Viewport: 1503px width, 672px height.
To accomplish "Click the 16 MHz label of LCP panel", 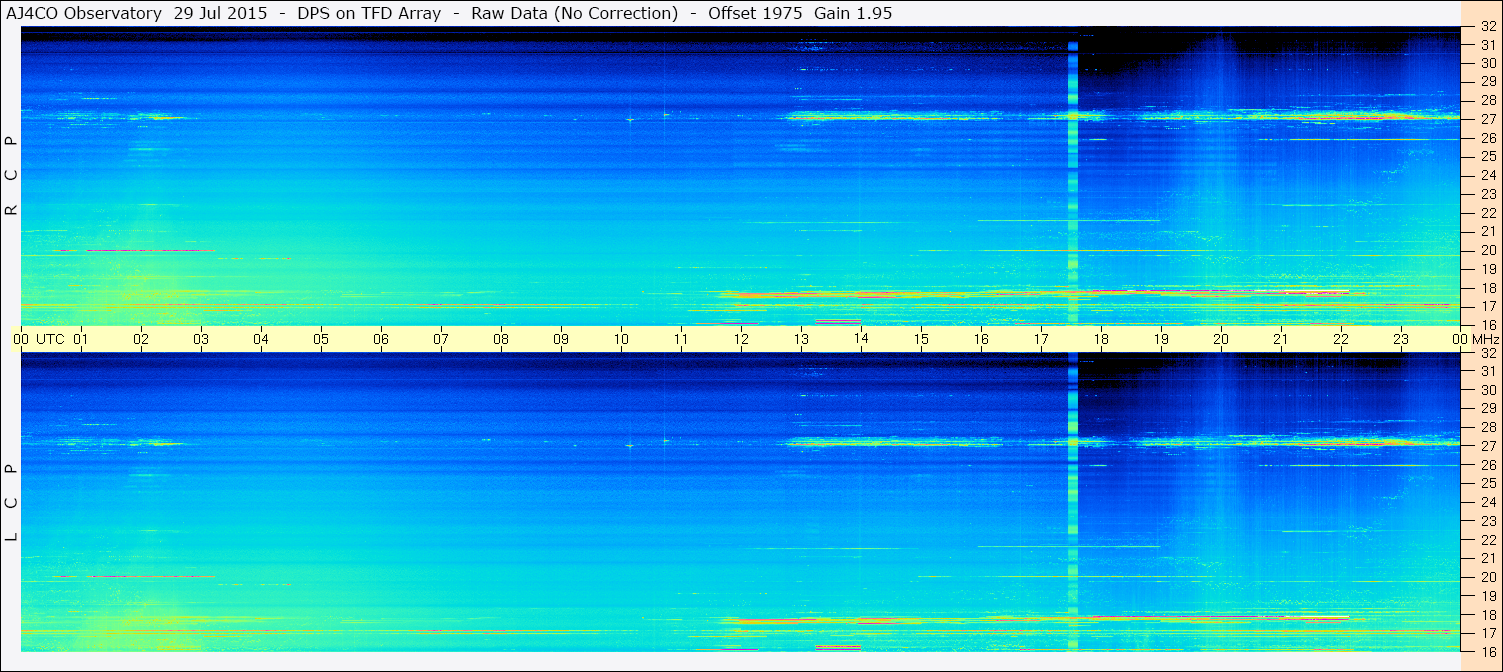I will (1487, 651).
